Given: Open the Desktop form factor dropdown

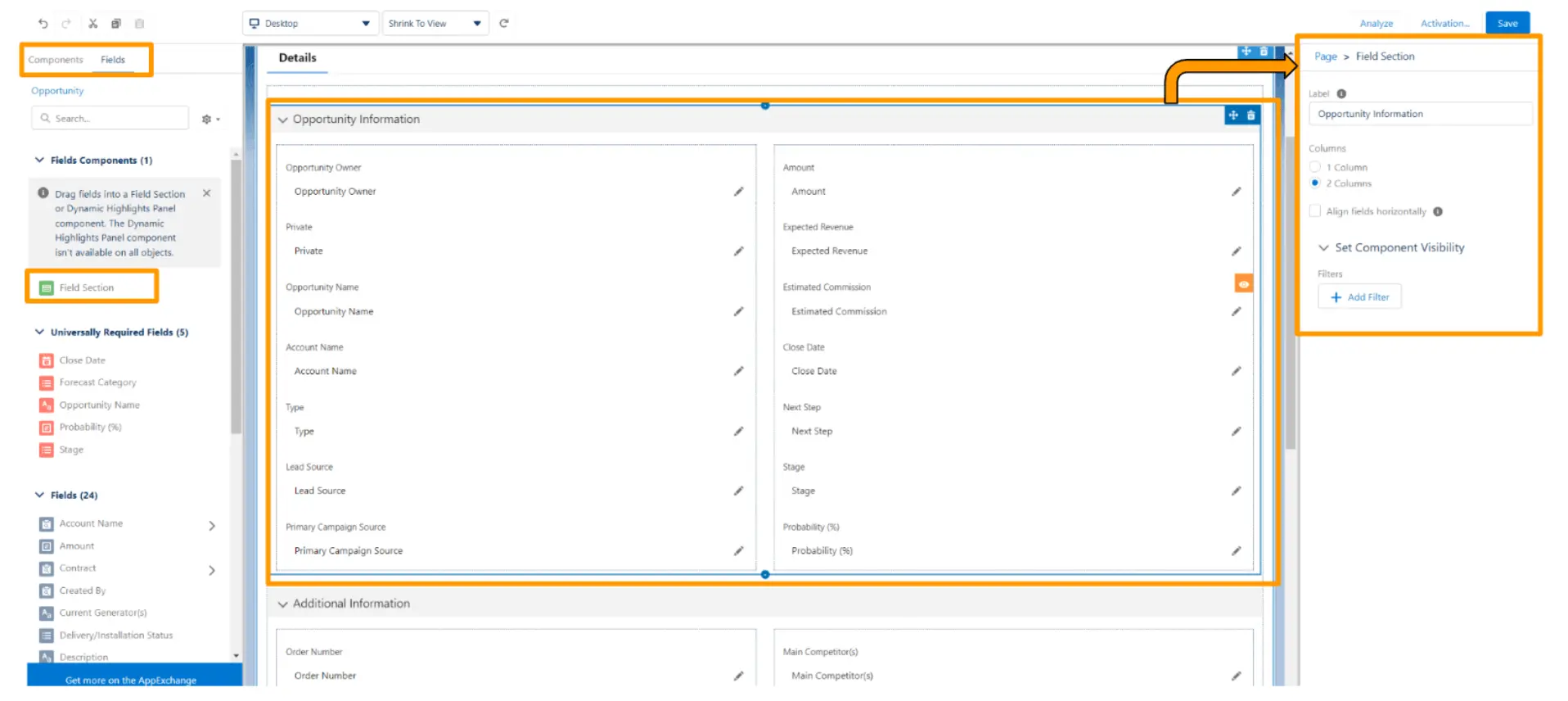Looking at the screenshot, I should [x=311, y=23].
